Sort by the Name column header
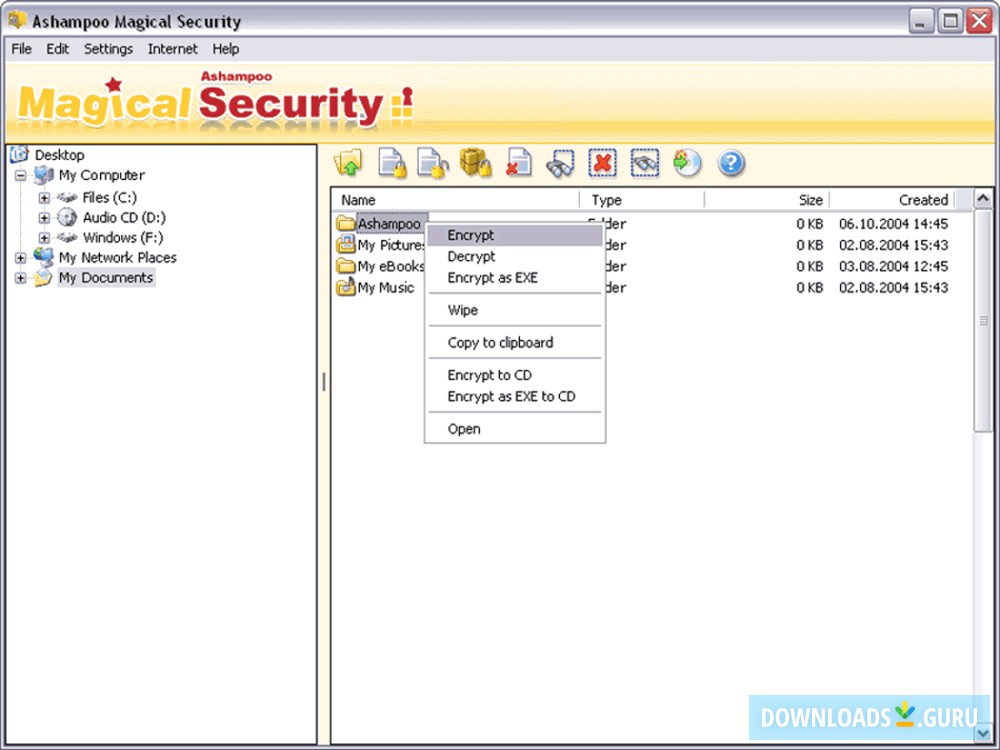 coord(455,200)
